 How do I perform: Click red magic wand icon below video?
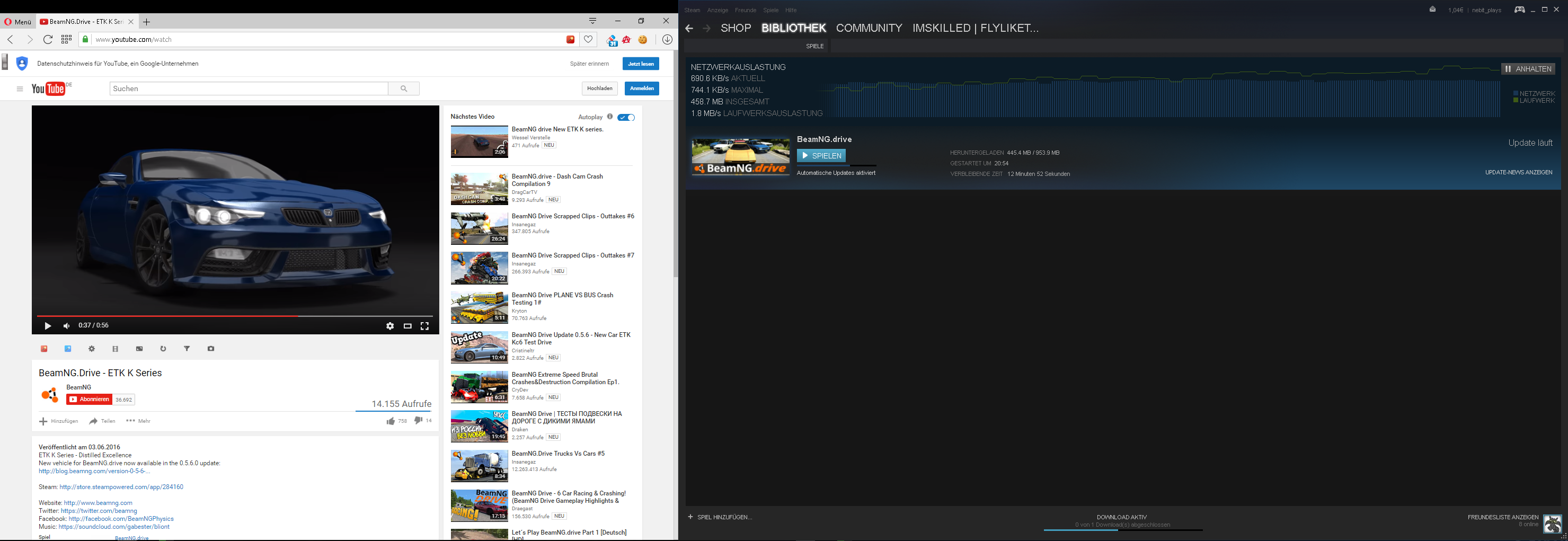coord(44,349)
